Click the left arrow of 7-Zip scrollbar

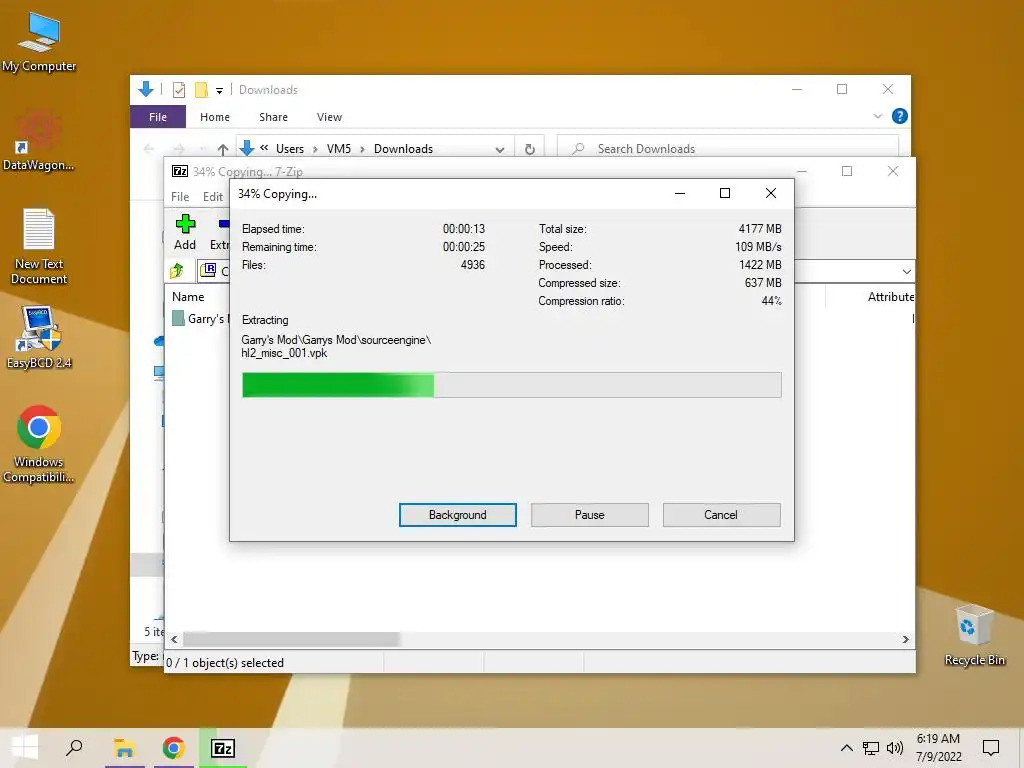(174, 639)
